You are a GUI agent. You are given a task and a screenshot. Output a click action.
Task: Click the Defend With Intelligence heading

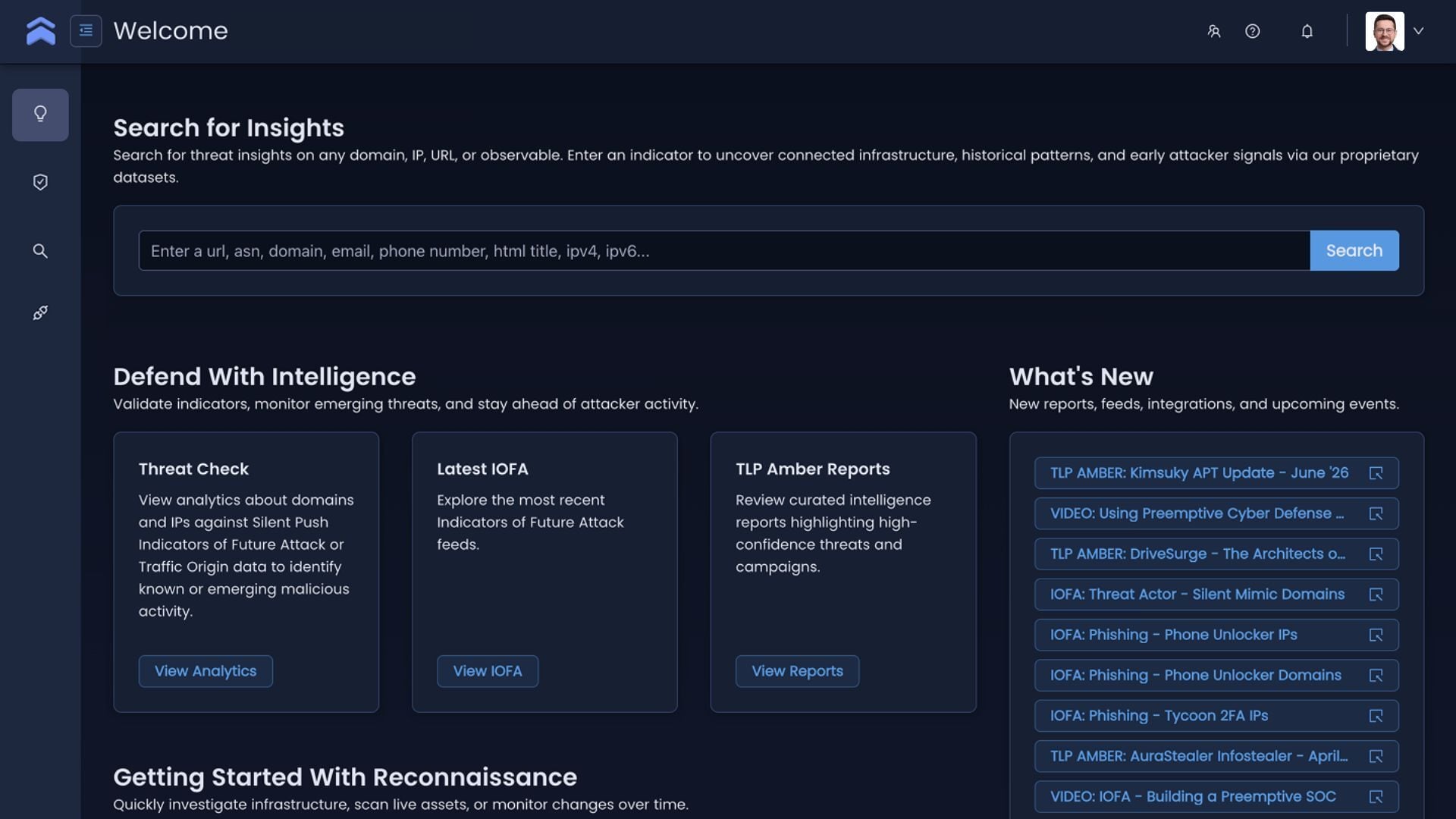[265, 377]
